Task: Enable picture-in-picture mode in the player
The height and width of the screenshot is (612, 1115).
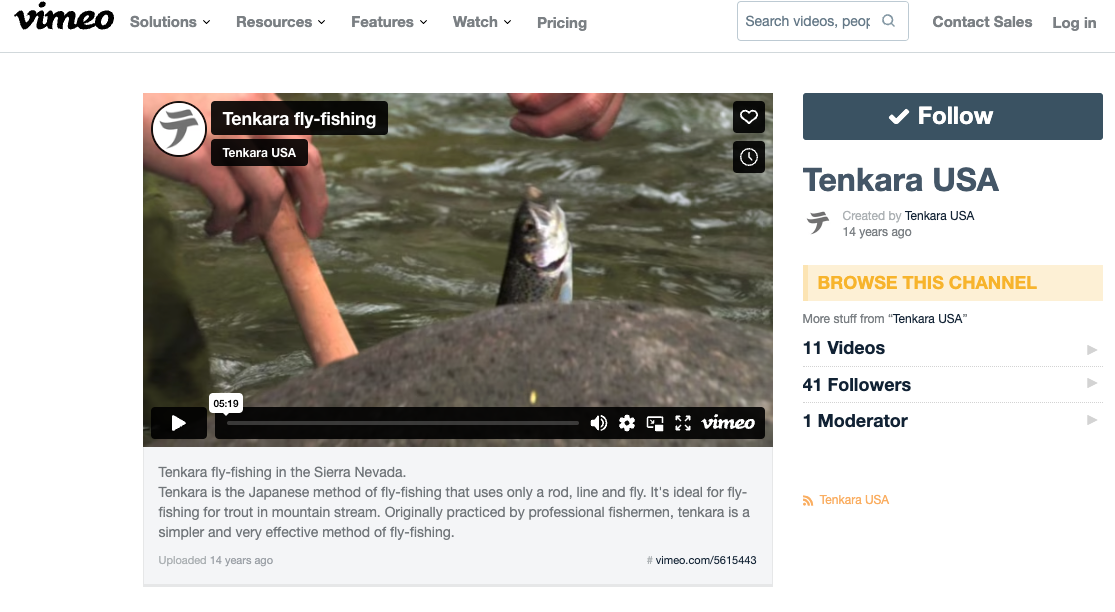Action: coord(655,423)
